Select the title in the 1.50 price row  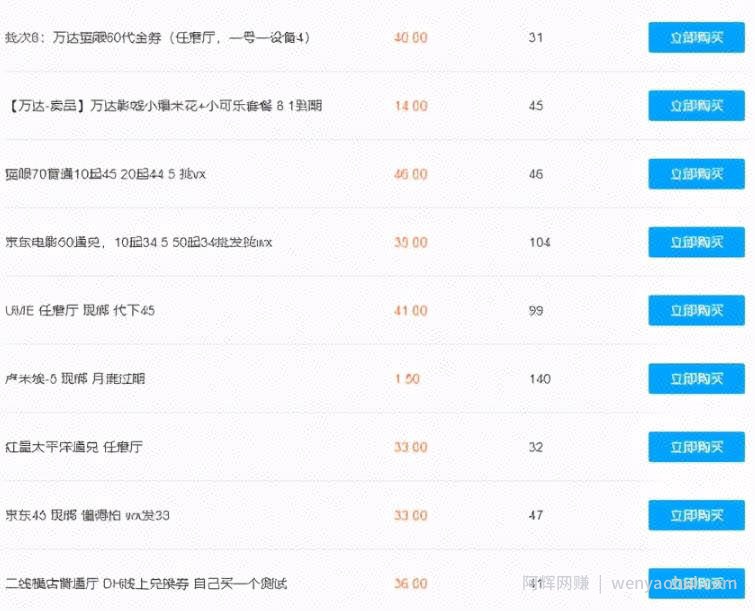coord(75,379)
